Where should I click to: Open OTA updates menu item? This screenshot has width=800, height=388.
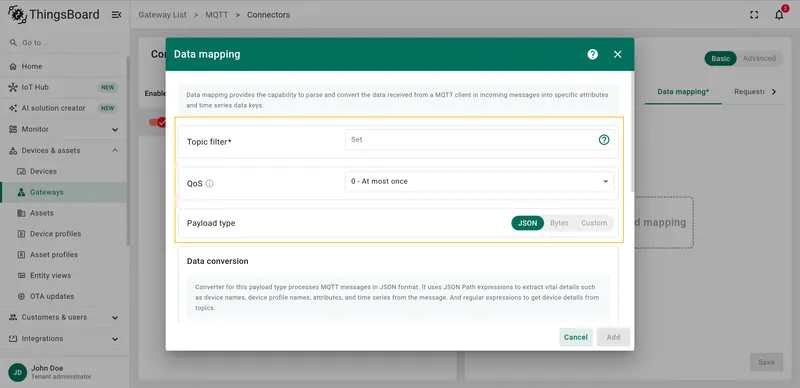pyautogui.click(x=64, y=297)
